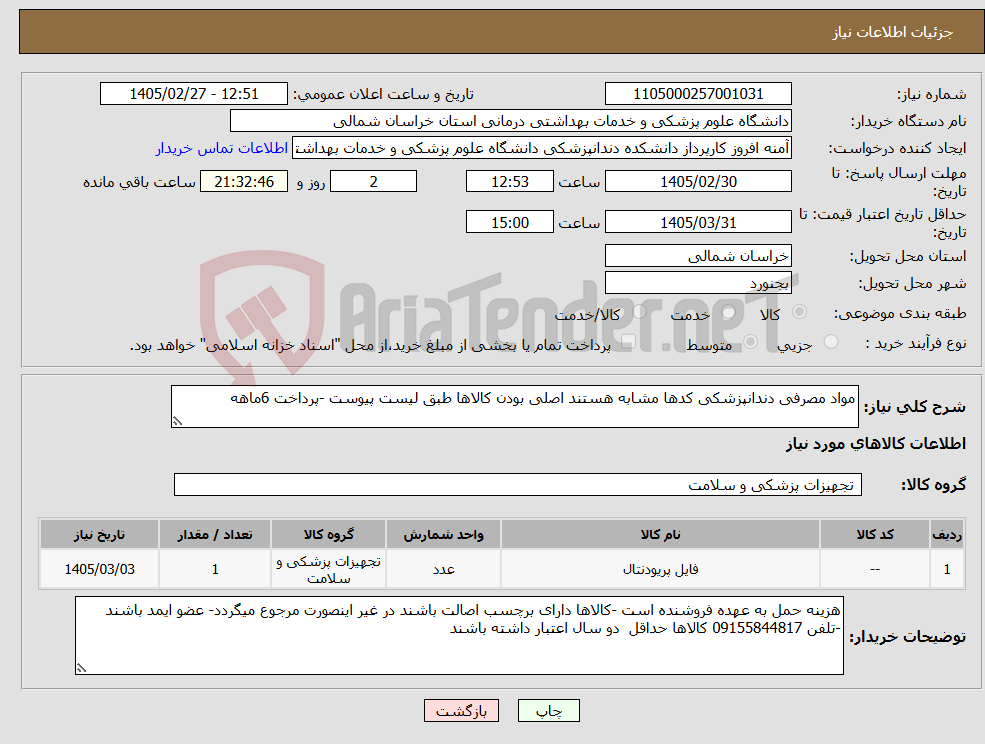
Task: Click the validity time field 15:00
Action: click(509, 222)
